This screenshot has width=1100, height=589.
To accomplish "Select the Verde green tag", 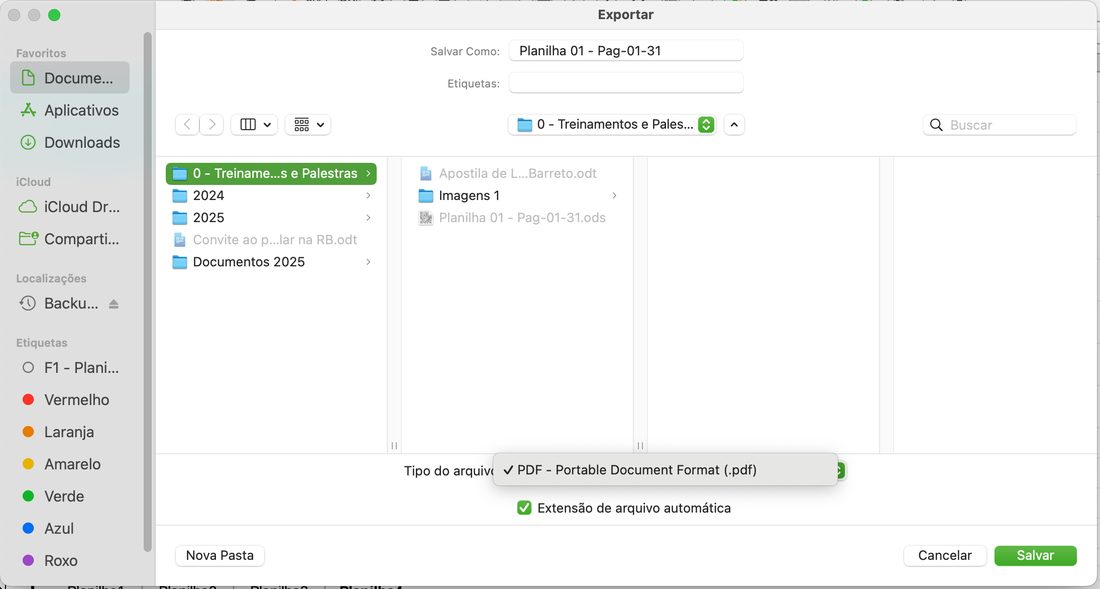I will click(x=69, y=496).
